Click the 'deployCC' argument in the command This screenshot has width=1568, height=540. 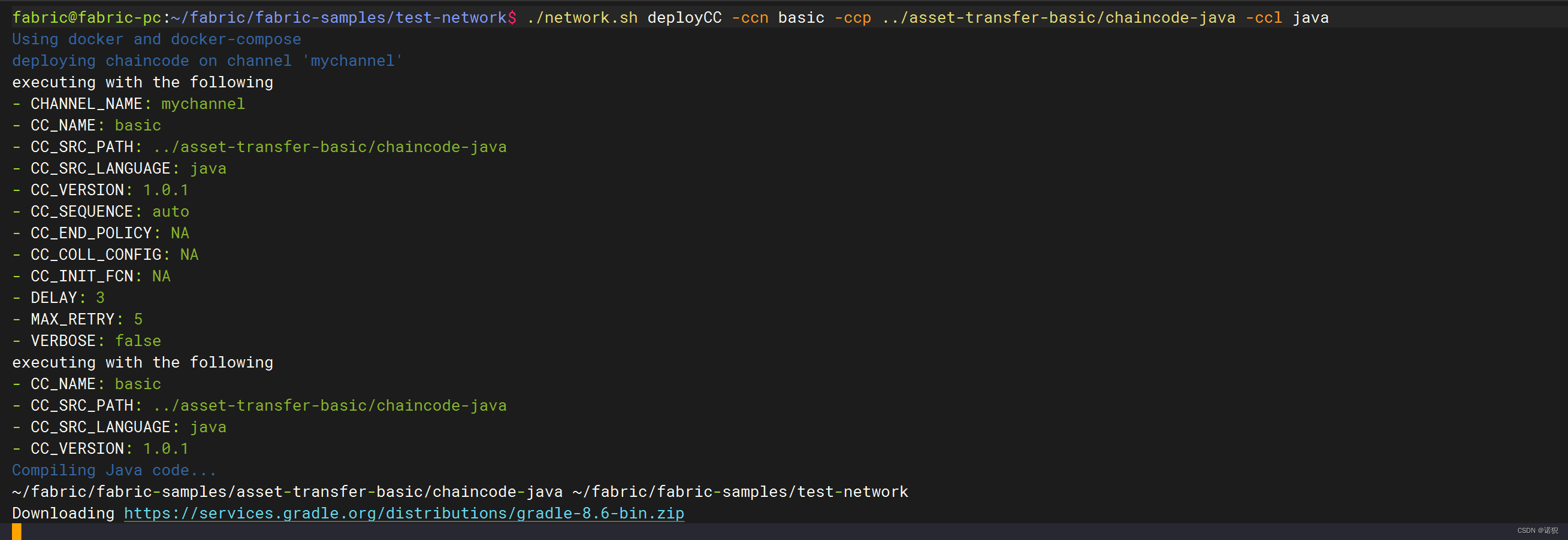pyautogui.click(x=685, y=17)
